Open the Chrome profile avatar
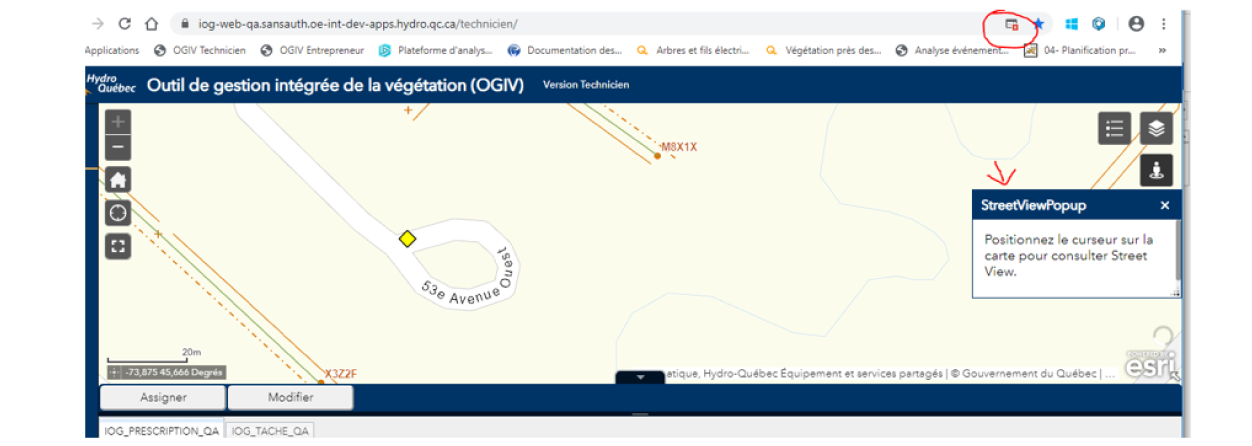This screenshot has height=446, width=1252. pos(1136,23)
